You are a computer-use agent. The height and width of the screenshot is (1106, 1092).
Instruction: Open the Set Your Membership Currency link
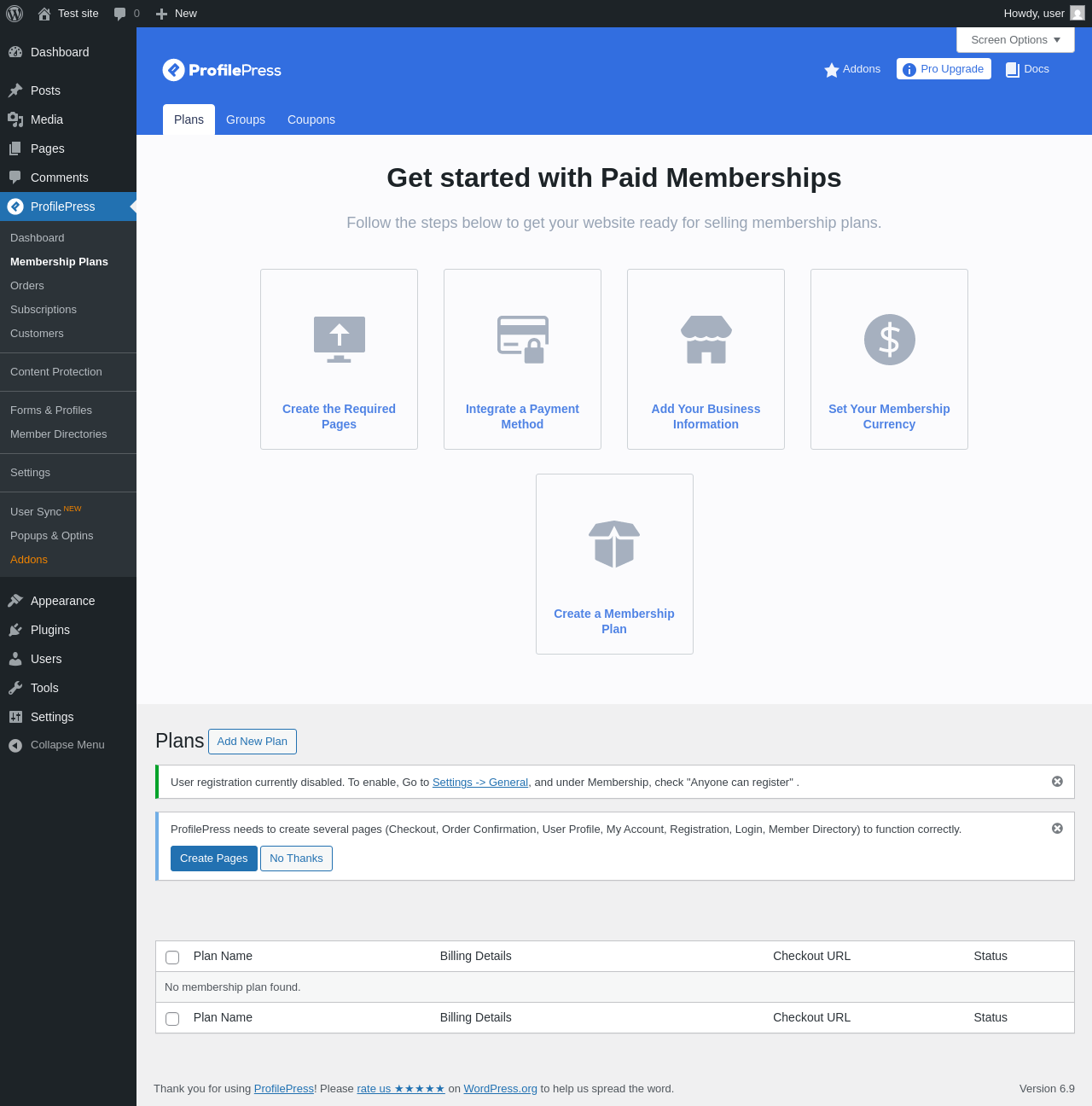click(x=889, y=416)
